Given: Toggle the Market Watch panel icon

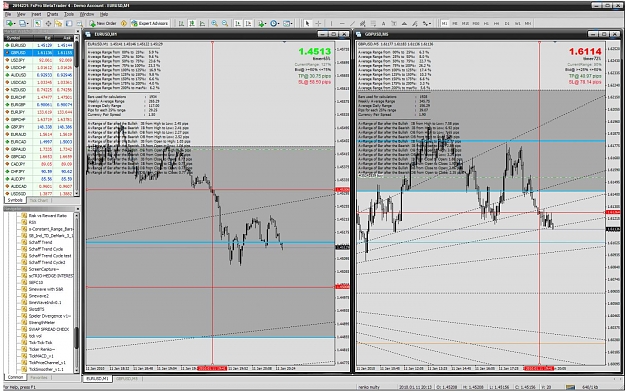Looking at the screenshot, I should (x=37, y=24).
